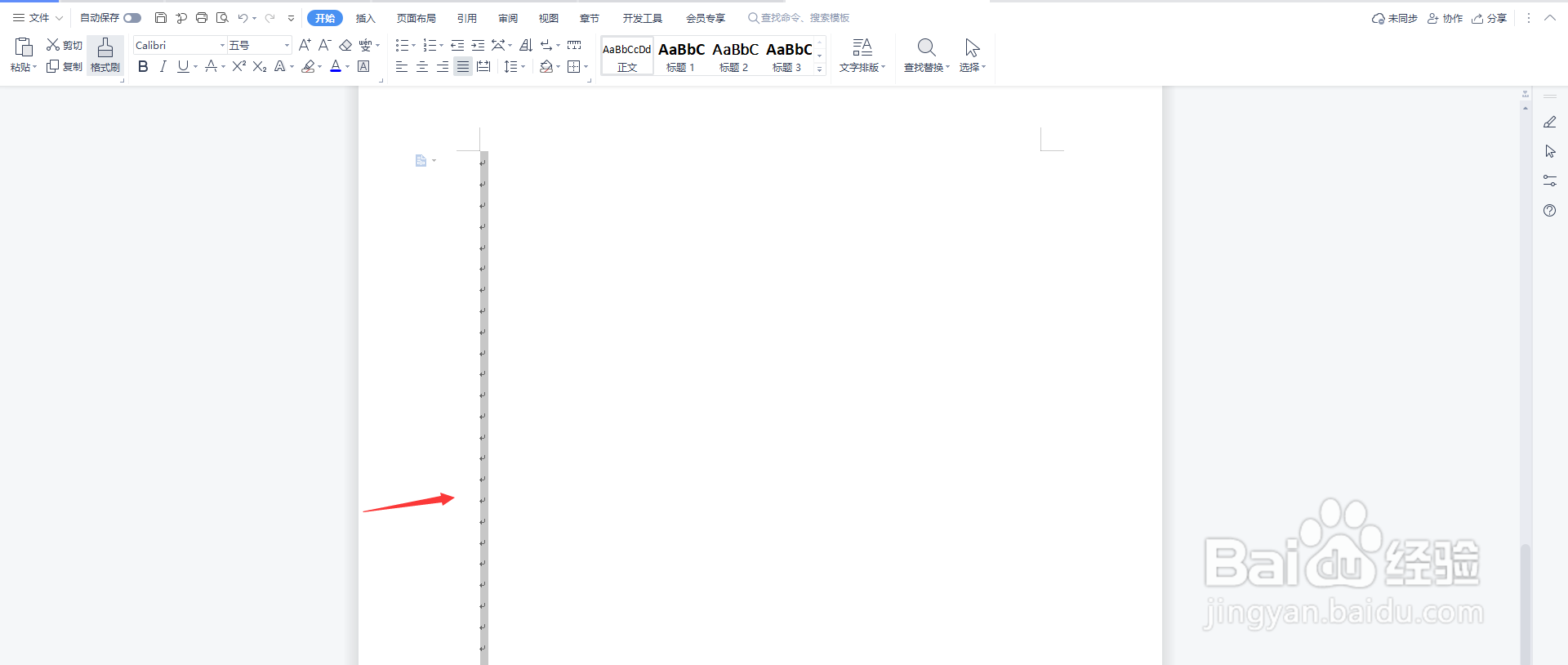Open the 会员专享 tab
1568x665 pixels.
706,18
